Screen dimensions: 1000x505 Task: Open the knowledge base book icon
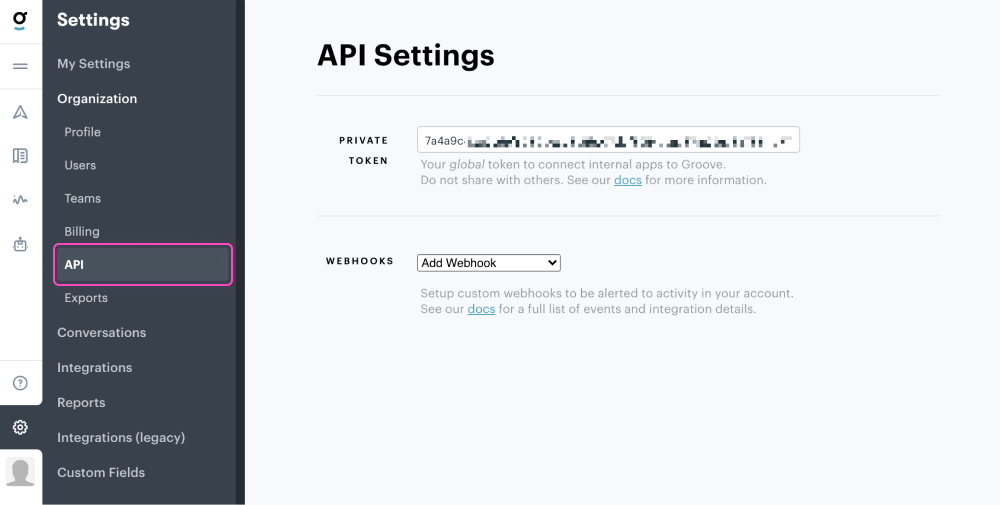click(x=20, y=156)
